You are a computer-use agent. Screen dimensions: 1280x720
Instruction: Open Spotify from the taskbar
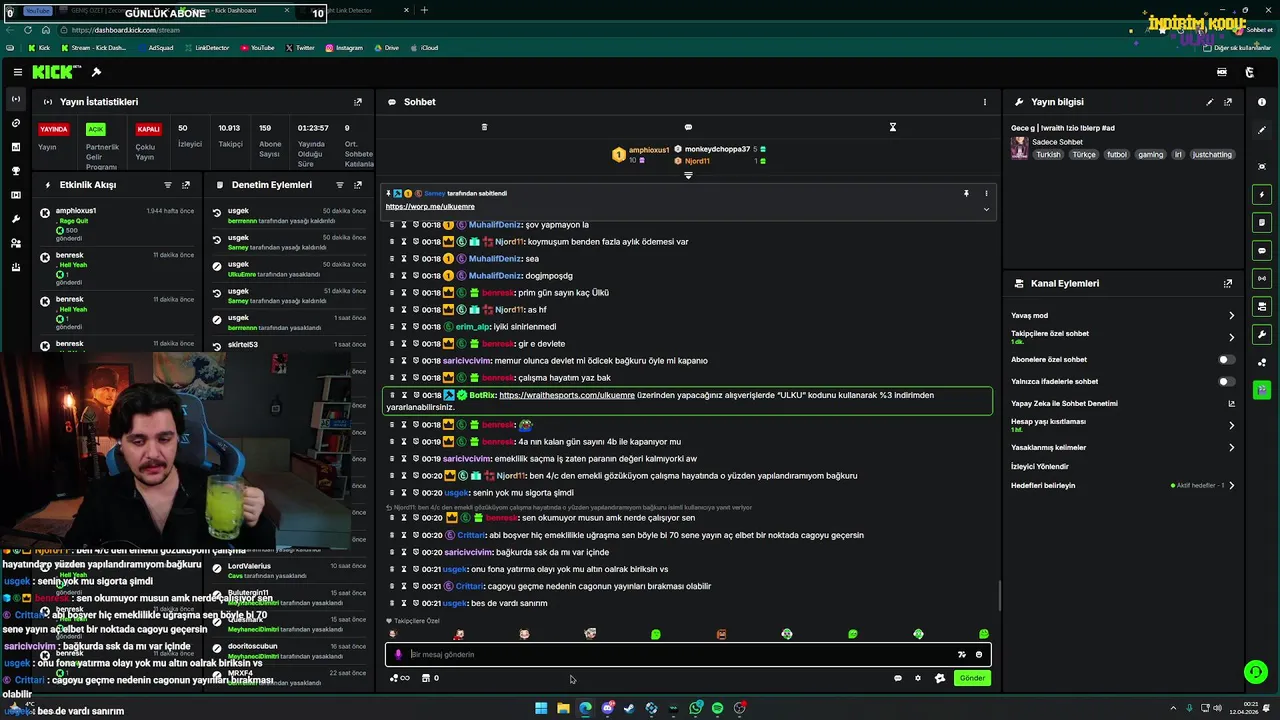click(717, 708)
